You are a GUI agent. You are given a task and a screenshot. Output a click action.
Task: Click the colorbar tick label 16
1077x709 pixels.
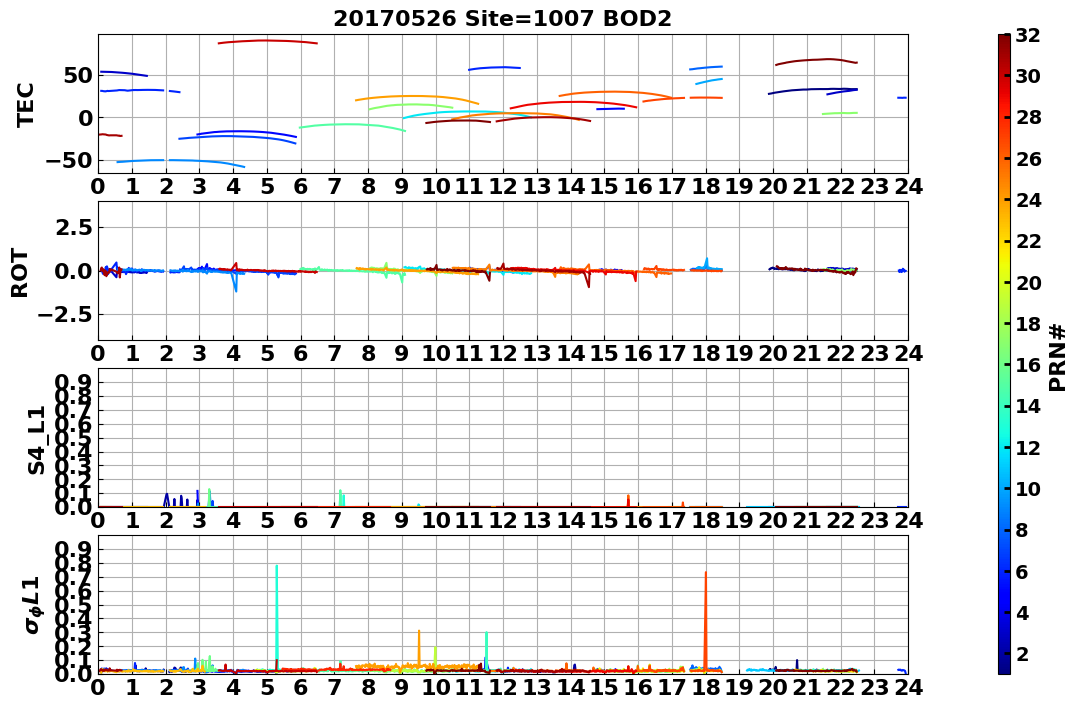pyautogui.click(x=1028, y=365)
